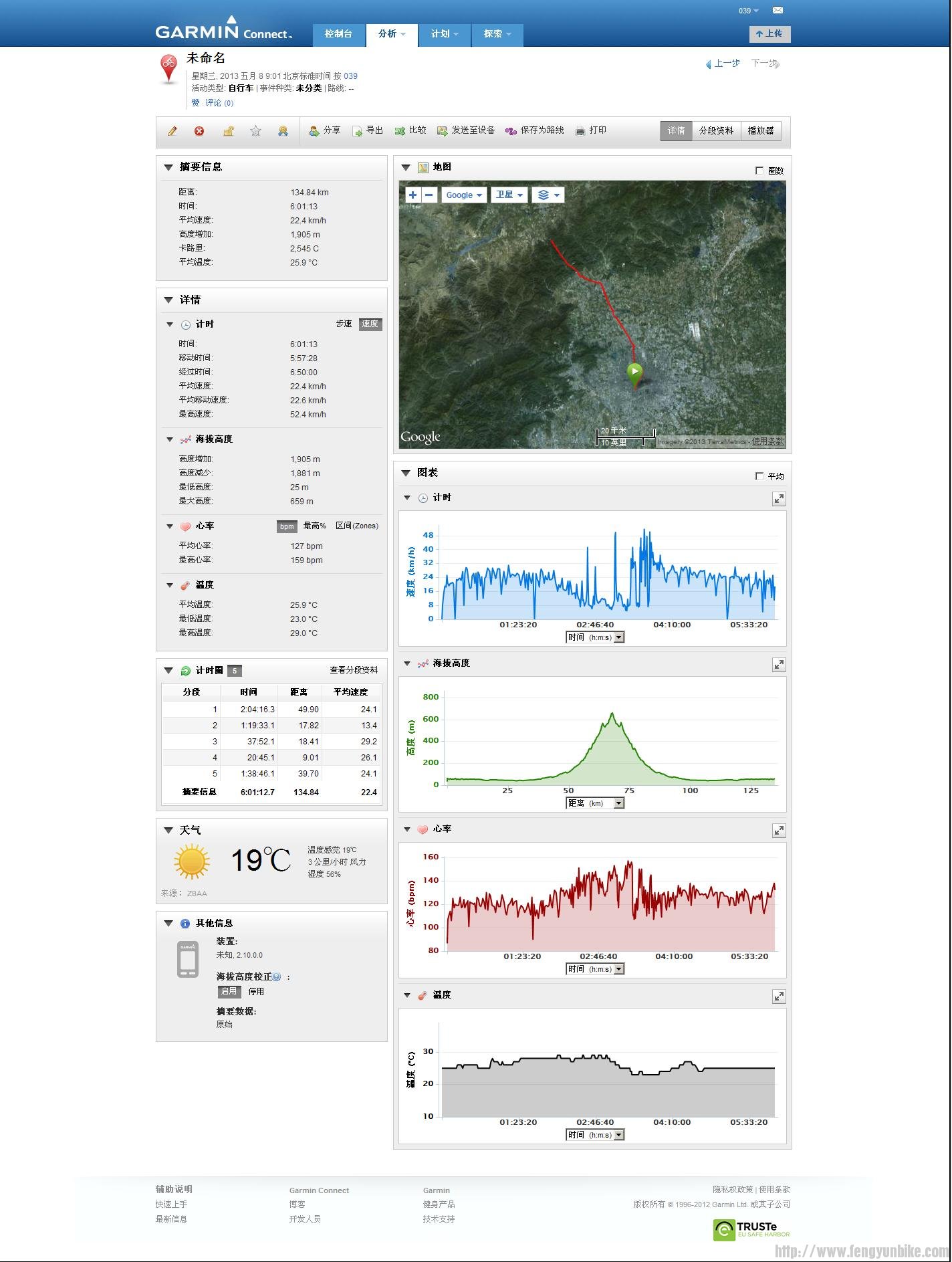Send to device using 发送至设备
This screenshot has height=1262, width=952.
[466, 130]
